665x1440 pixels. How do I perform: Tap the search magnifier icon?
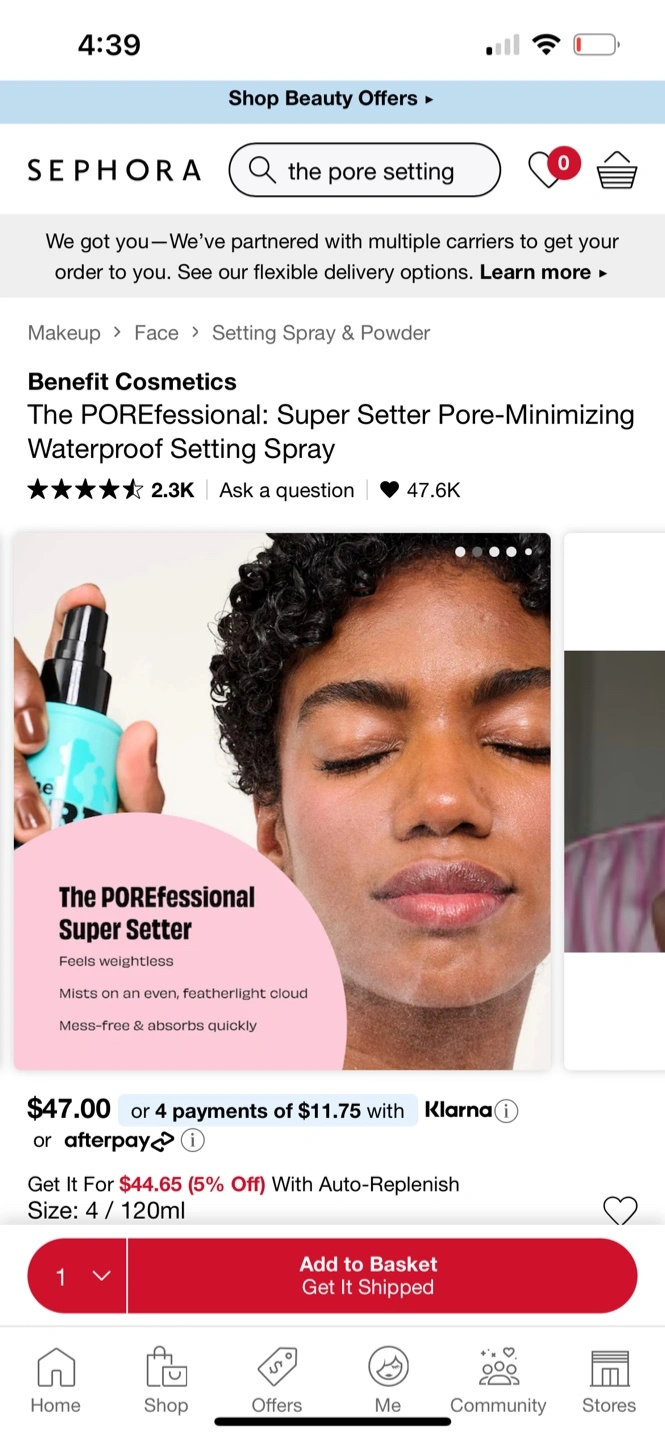tap(262, 170)
